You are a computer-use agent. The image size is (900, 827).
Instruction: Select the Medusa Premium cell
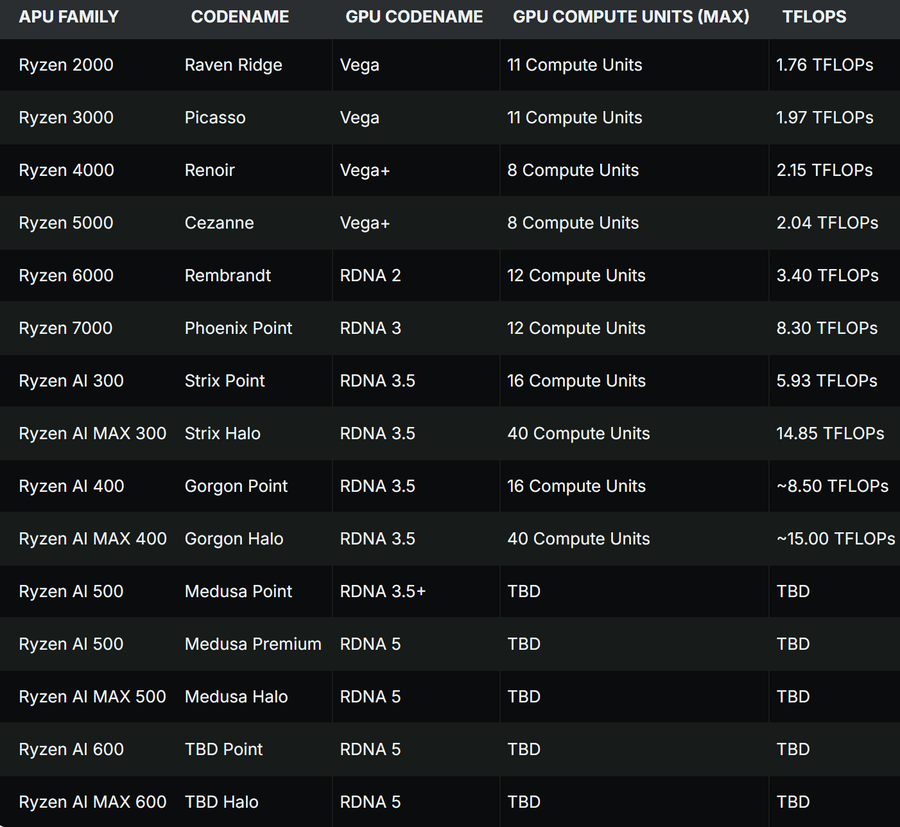point(253,644)
